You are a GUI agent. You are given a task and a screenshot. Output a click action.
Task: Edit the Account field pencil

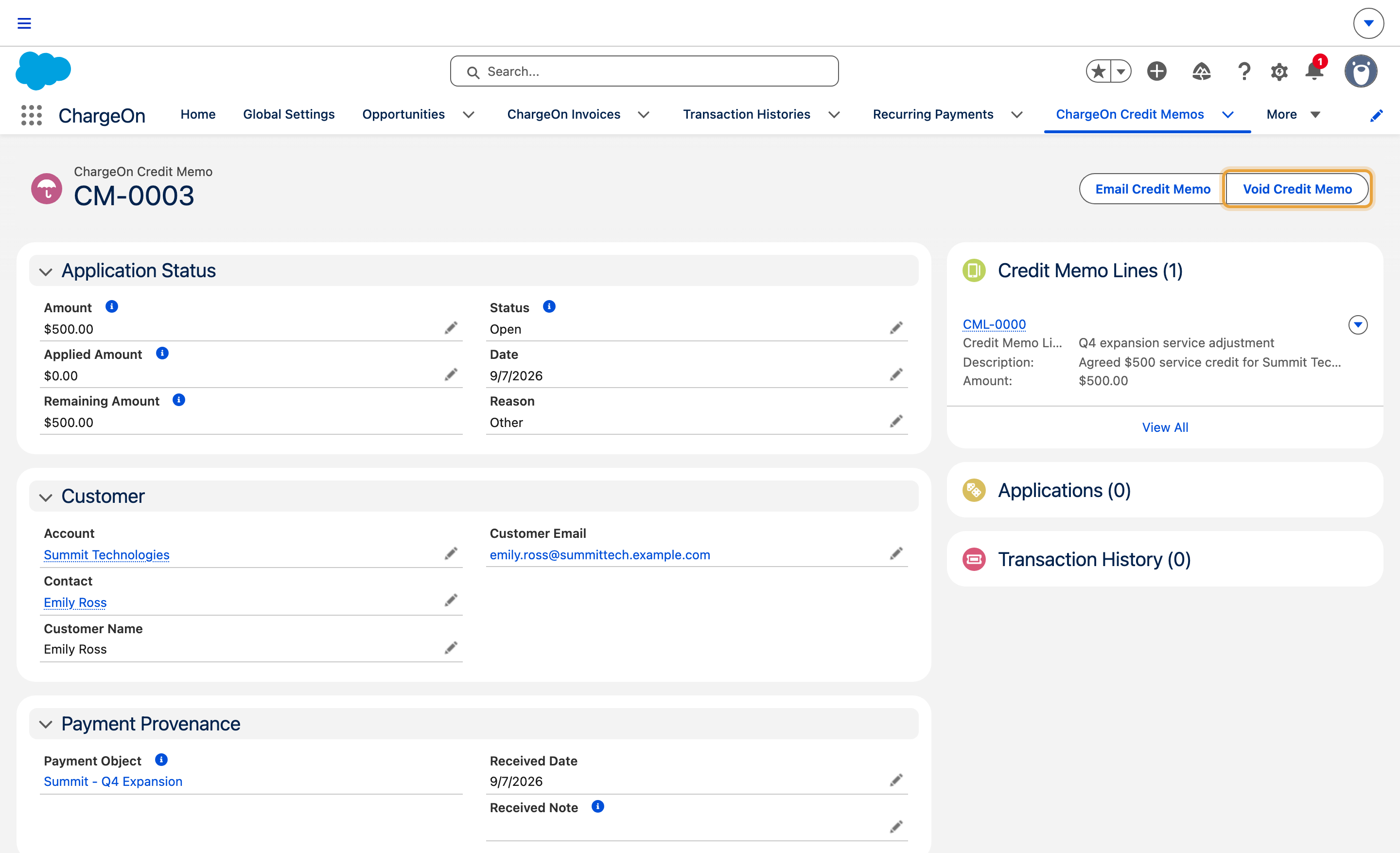pos(451,553)
